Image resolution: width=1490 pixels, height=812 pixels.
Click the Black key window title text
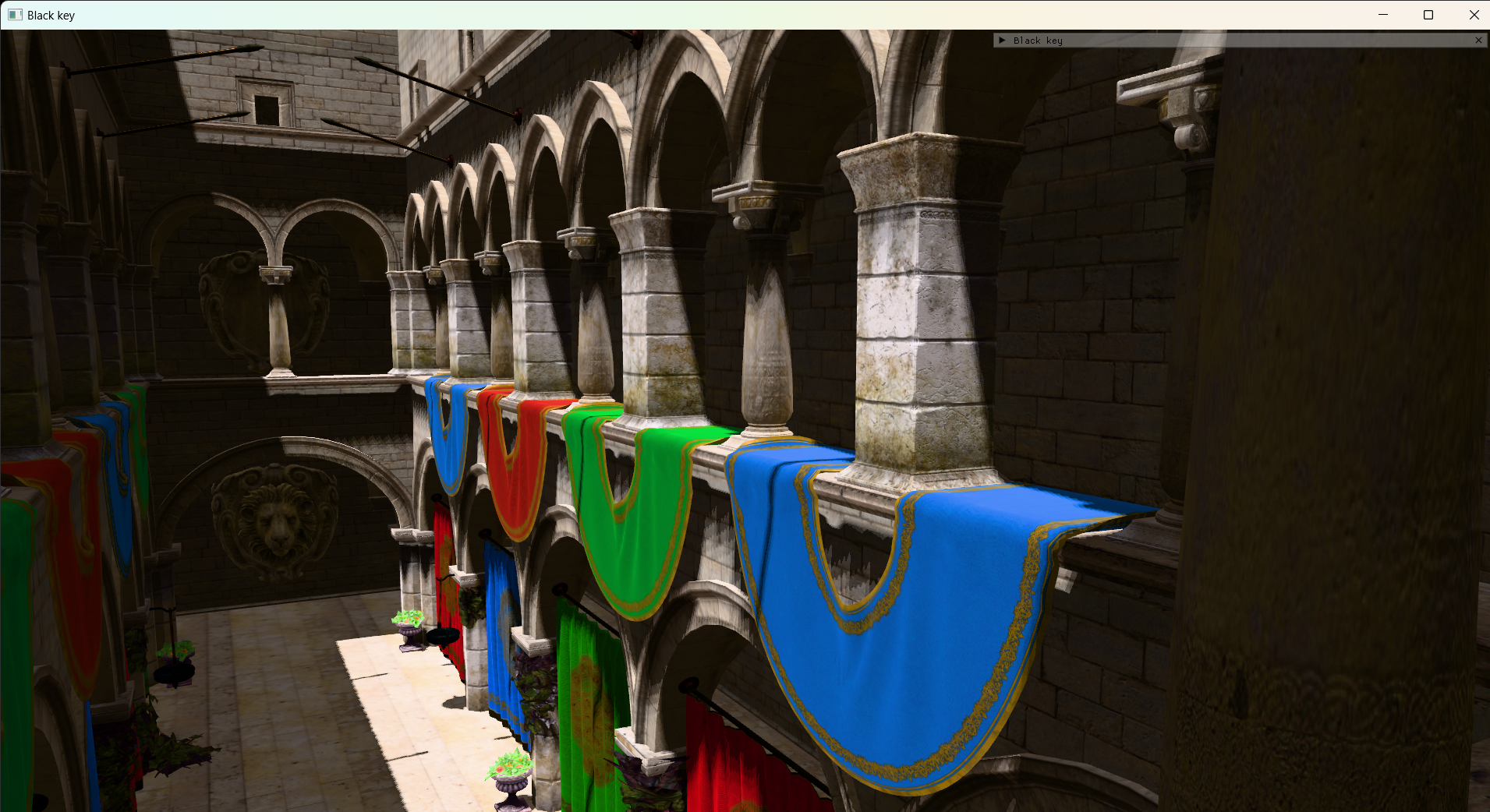click(x=51, y=14)
